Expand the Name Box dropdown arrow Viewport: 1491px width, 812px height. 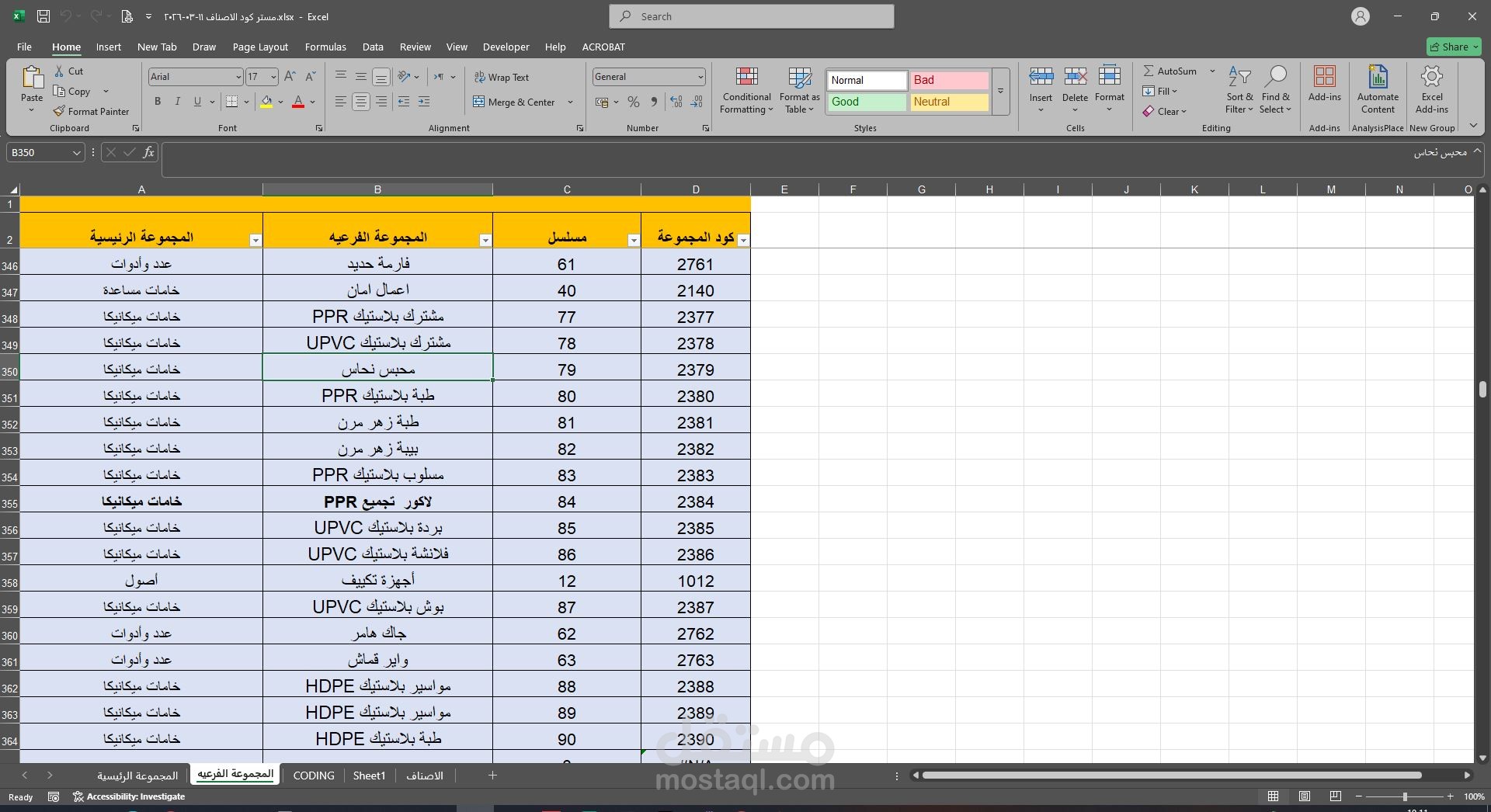(76, 153)
